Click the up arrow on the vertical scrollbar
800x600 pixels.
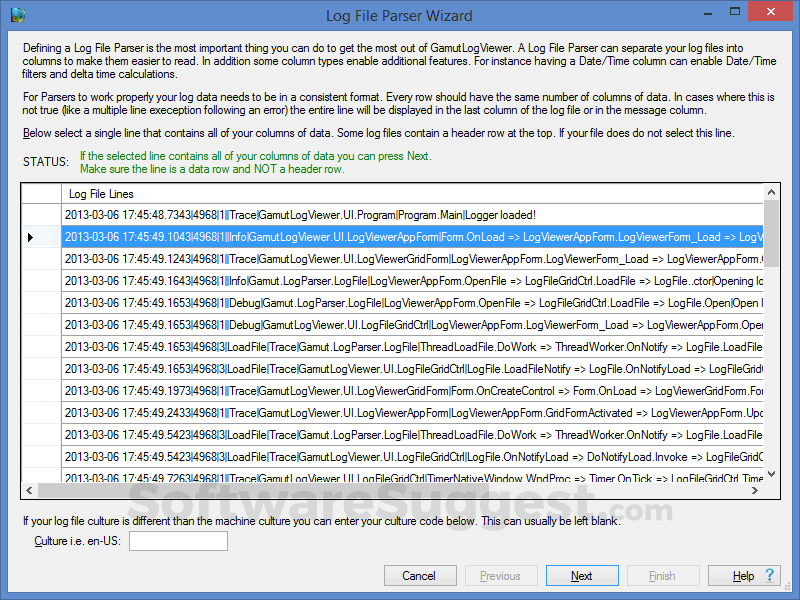pyautogui.click(x=771, y=192)
